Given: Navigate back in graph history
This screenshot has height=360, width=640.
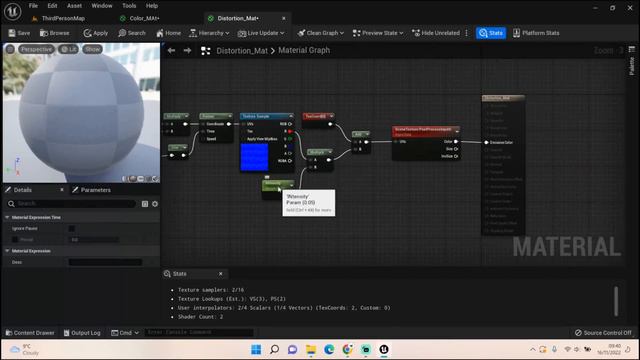Looking at the screenshot, I should [171, 51].
